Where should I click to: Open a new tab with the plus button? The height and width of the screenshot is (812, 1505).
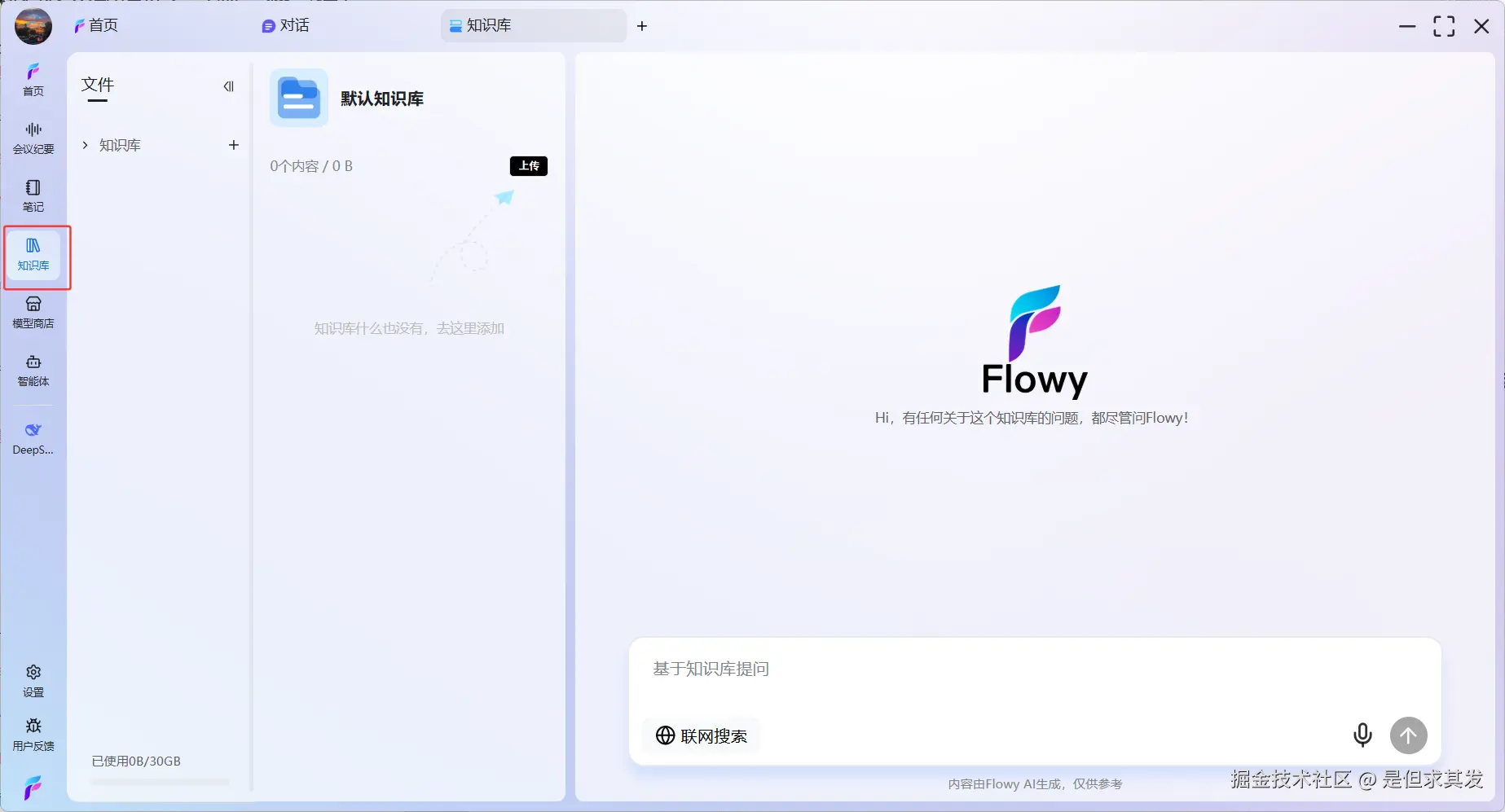pyautogui.click(x=642, y=26)
